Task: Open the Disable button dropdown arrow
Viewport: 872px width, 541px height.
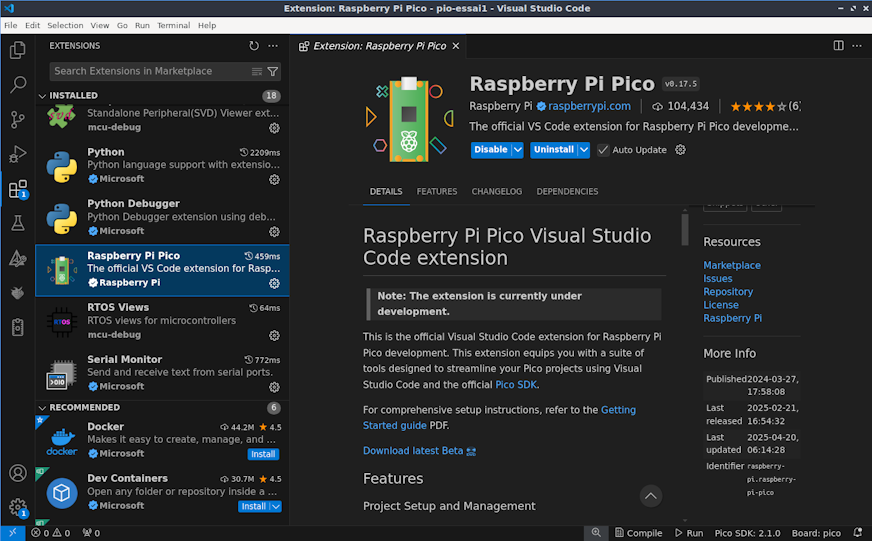Action: 518,150
